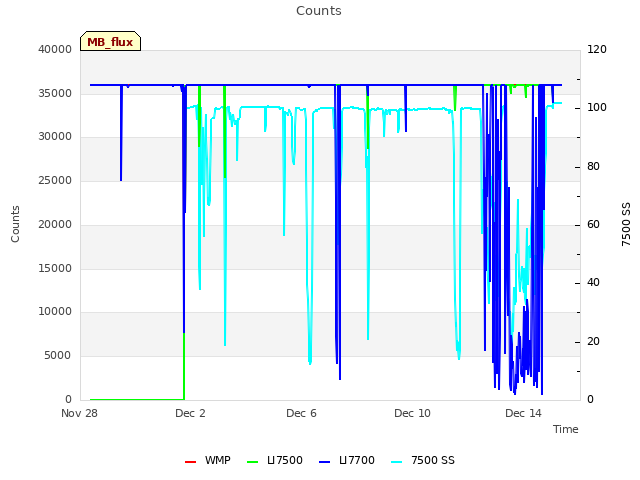Click the Dec 2 x-axis label

190,413
